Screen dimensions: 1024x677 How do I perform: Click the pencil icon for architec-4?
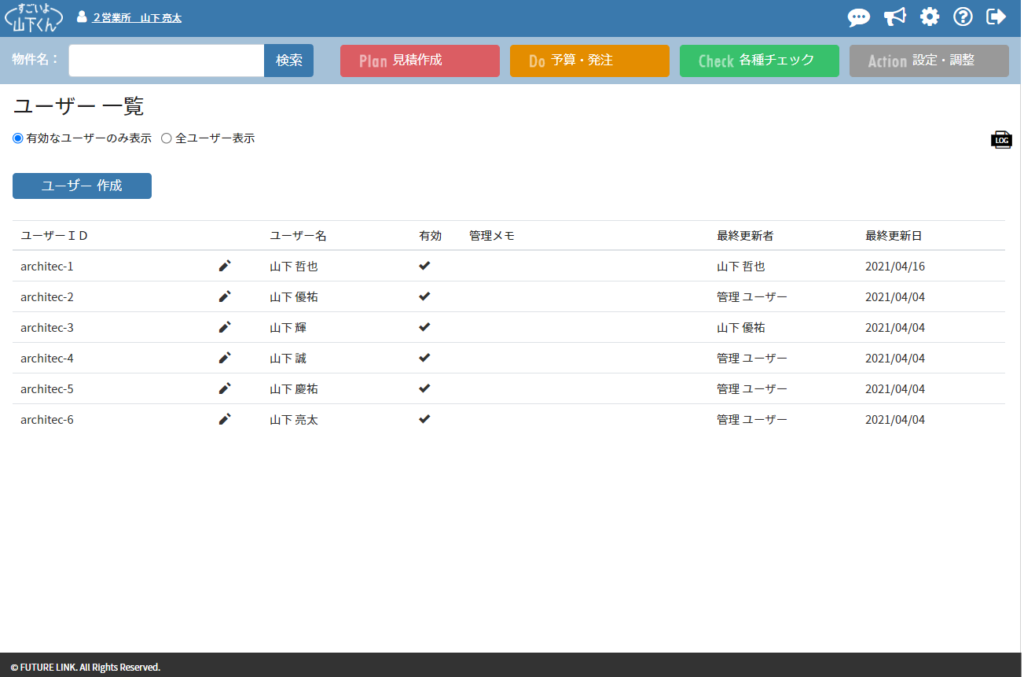click(x=225, y=358)
